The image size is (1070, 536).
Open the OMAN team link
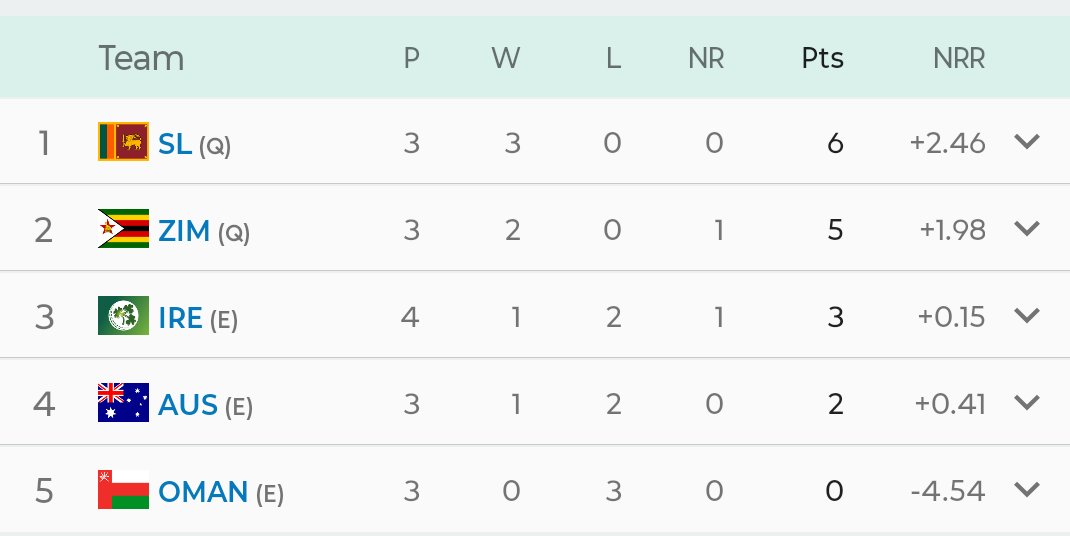click(x=203, y=492)
